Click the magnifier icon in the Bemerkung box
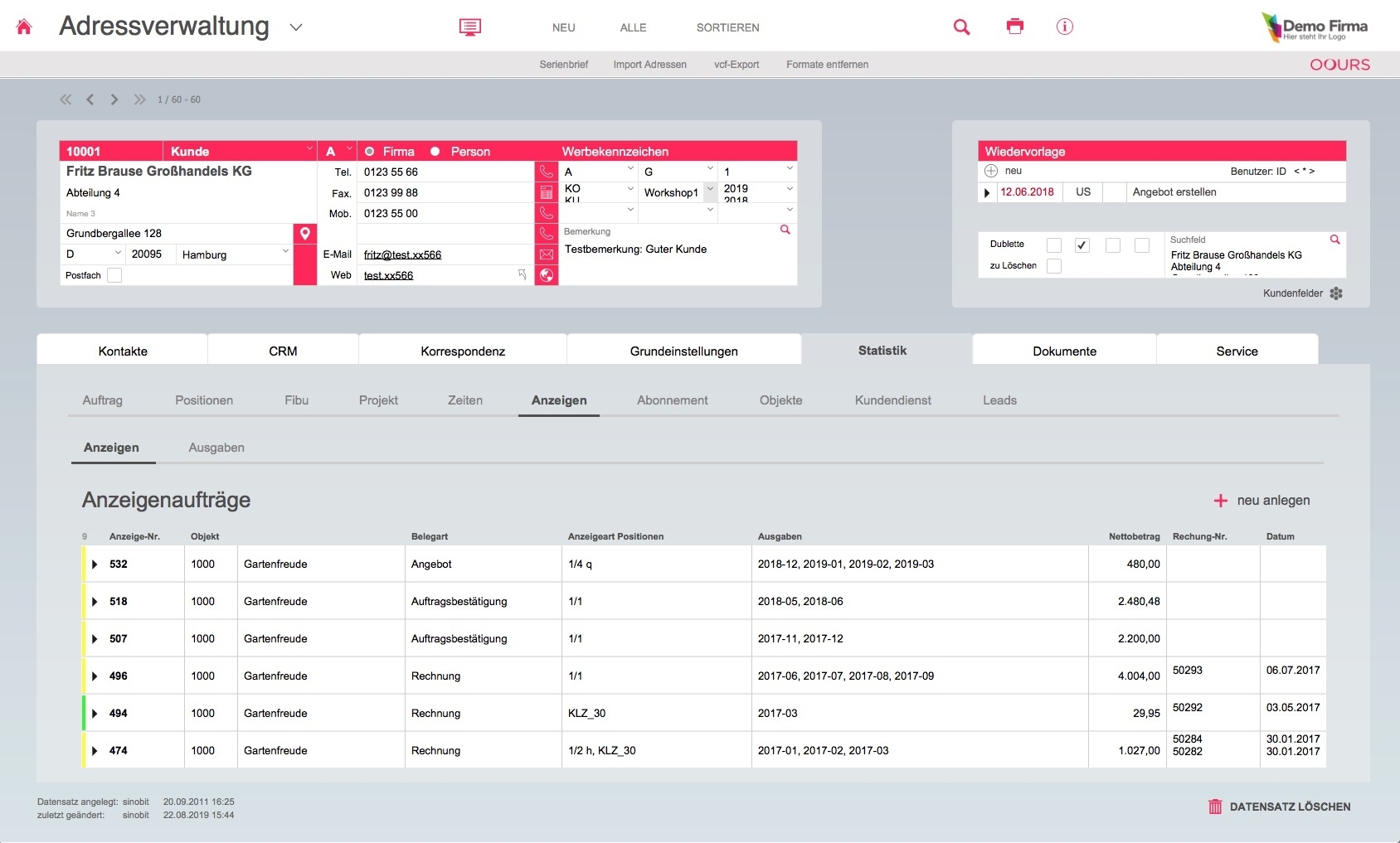The width and height of the screenshot is (1400, 843). pyautogui.click(x=785, y=230)
